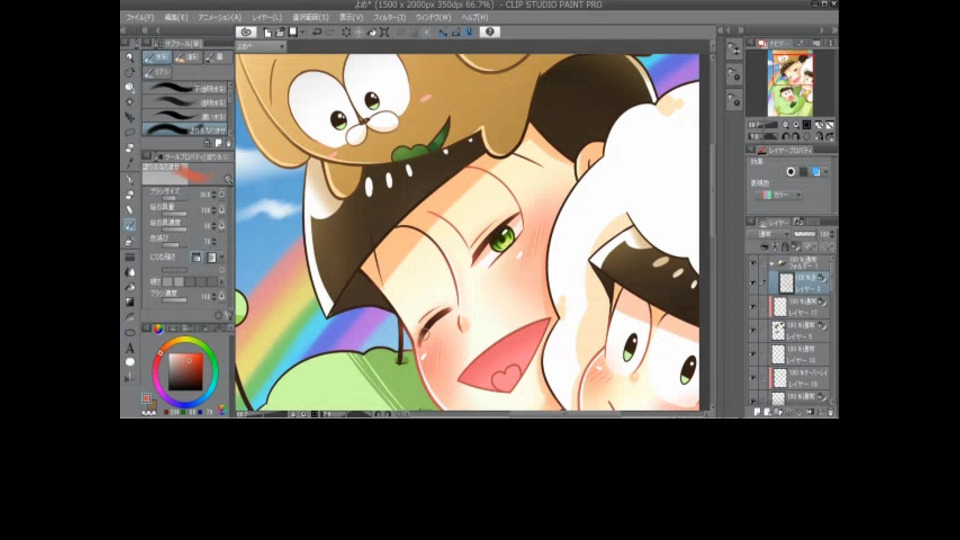Select 不透明水彩 brush
The height and width of the screenshot is (540, 960).
click(x=185, y=88)
